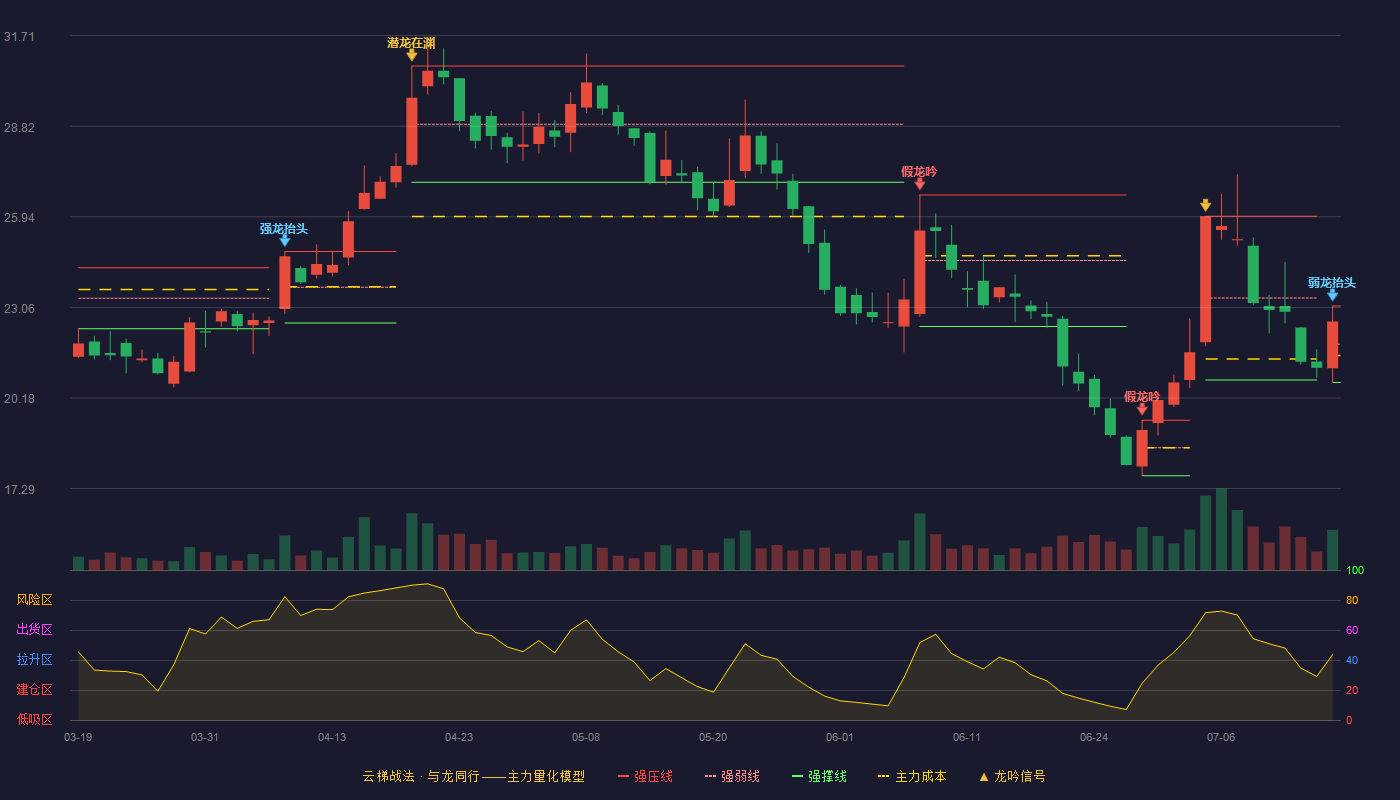Click the 60 indicator scale label
The width and height of the screenshot is (1400, 800).
pyautogui.click(x=1352, y=631)
